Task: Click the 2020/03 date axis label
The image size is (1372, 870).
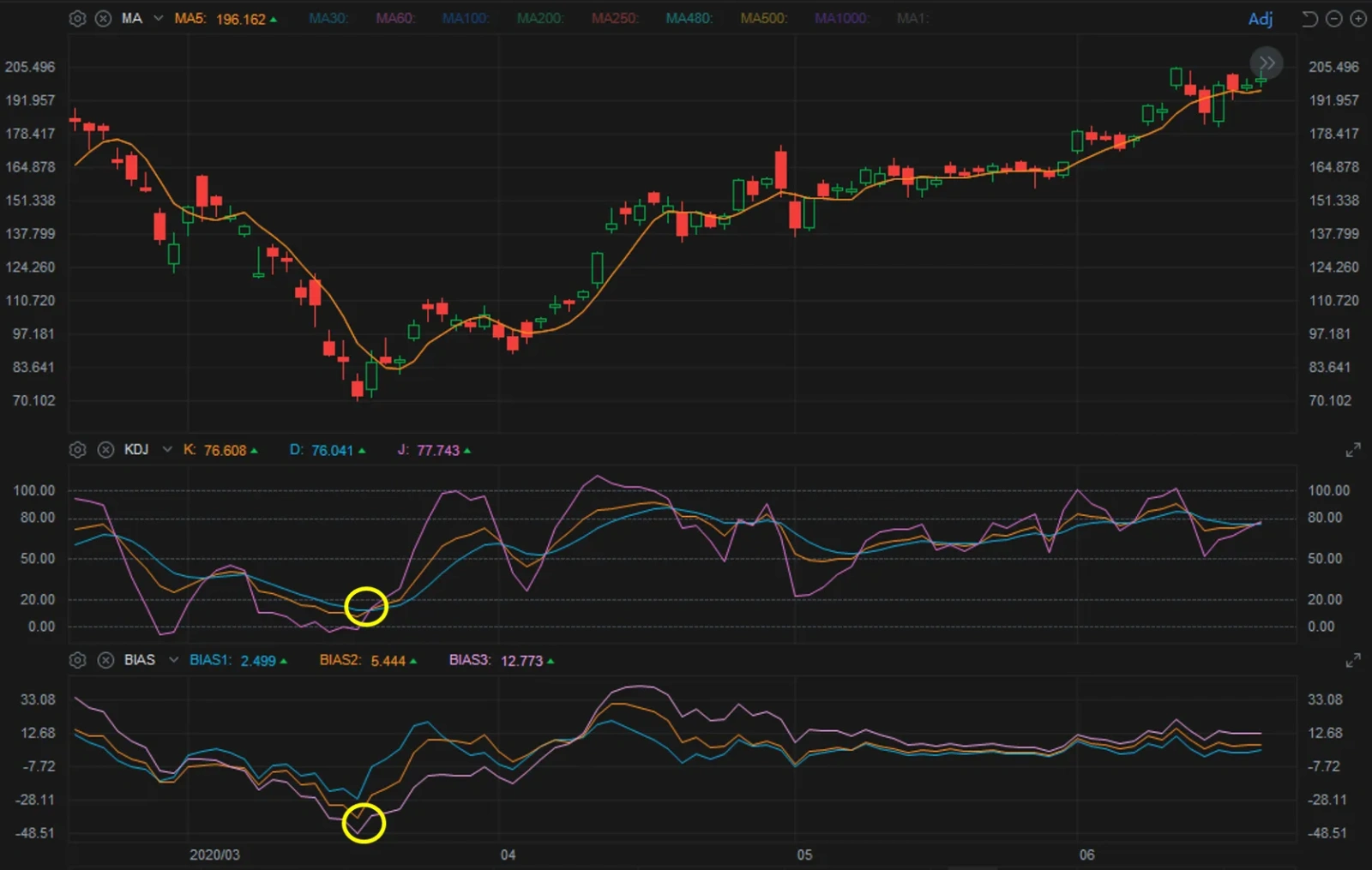Action: pyautogui.click(x=214, y=855)
